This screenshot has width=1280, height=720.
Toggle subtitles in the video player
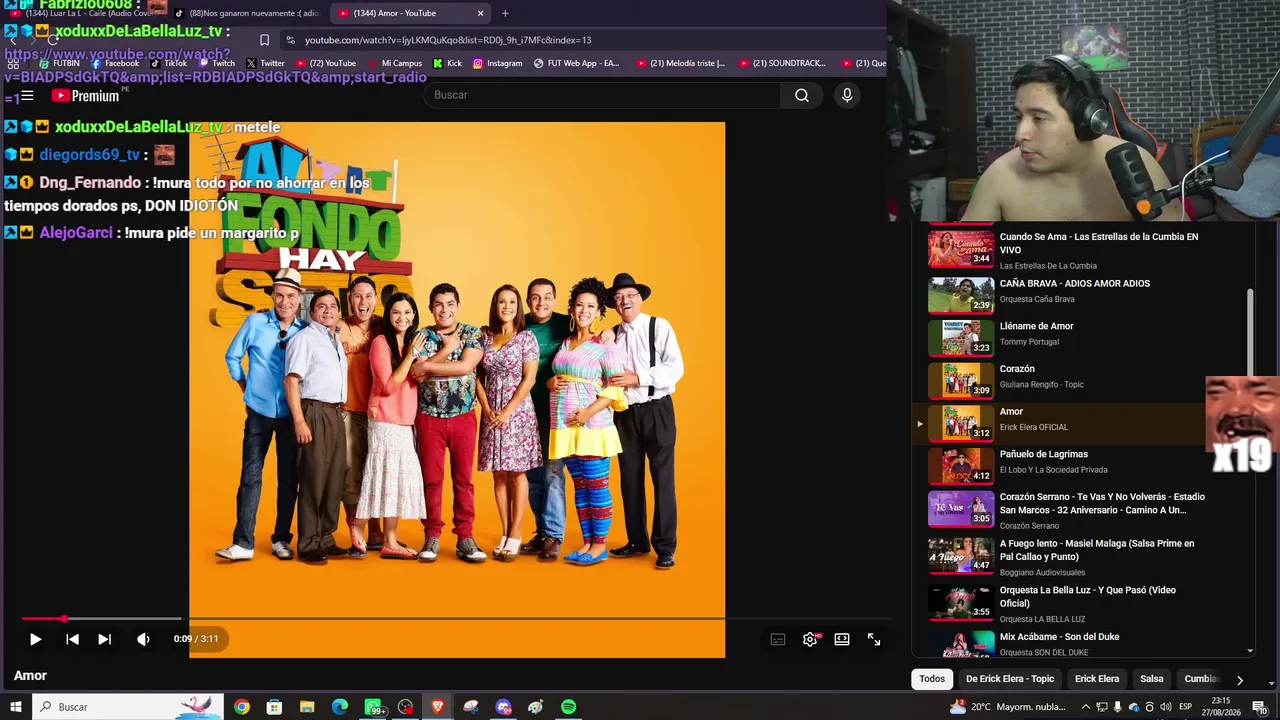point(778,639)
